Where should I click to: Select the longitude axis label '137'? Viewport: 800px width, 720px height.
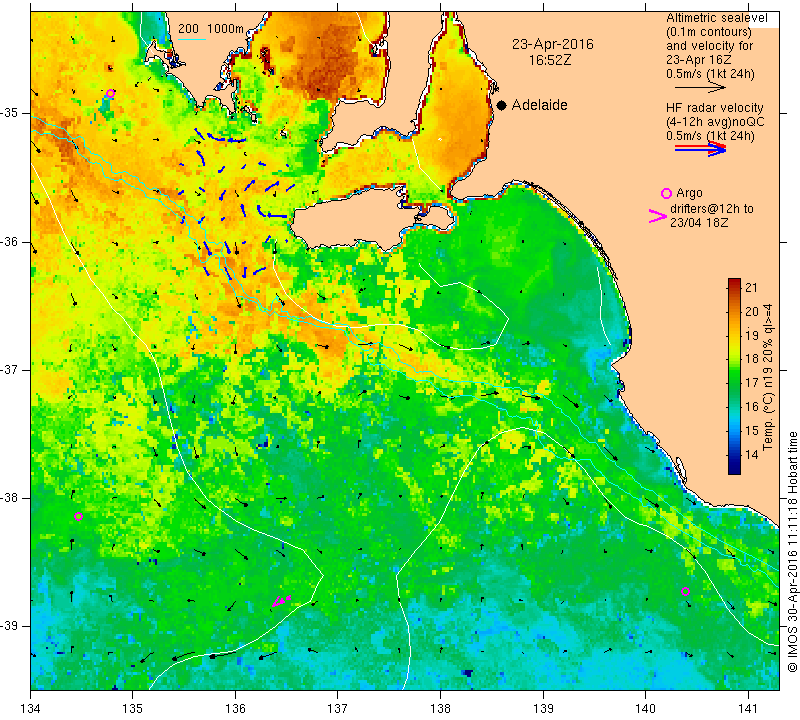point(338,708)
